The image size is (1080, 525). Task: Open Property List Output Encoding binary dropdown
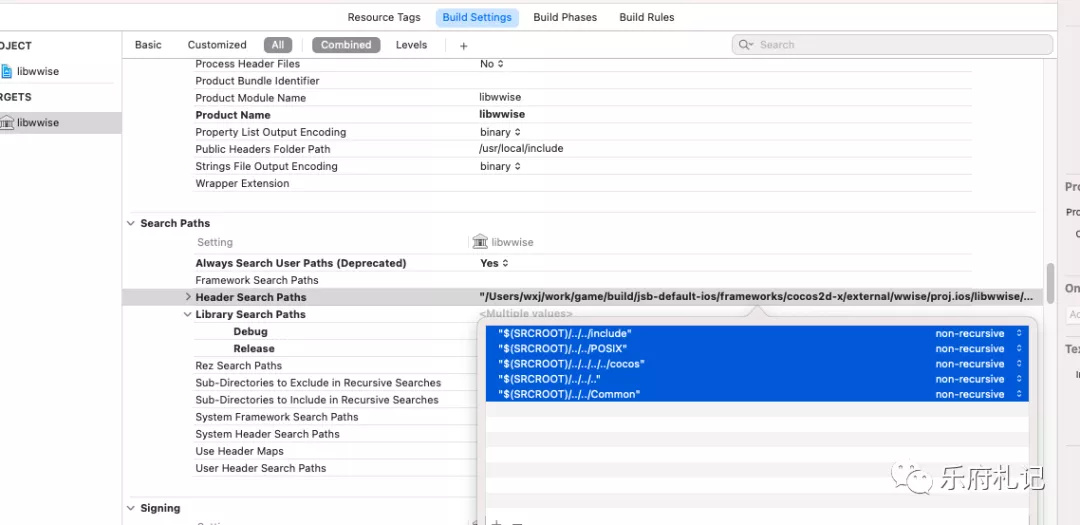(x=500, y=132)
